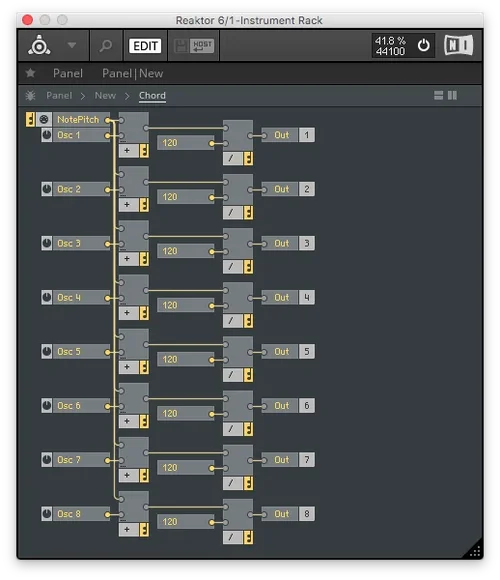Click the Native Instruments NI logo

pyautogui.click(x=459, y=45)
